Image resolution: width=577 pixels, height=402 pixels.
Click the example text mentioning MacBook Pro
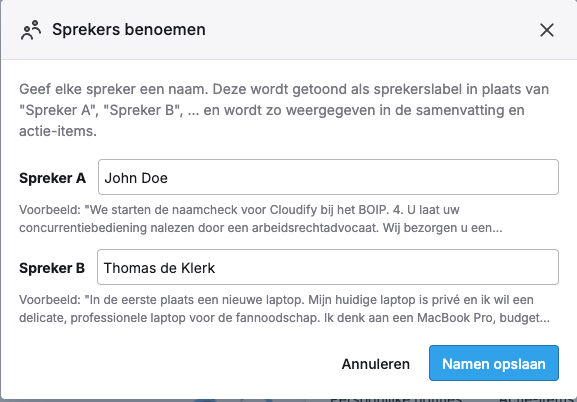pyautogui.click(x=284, y=308)
